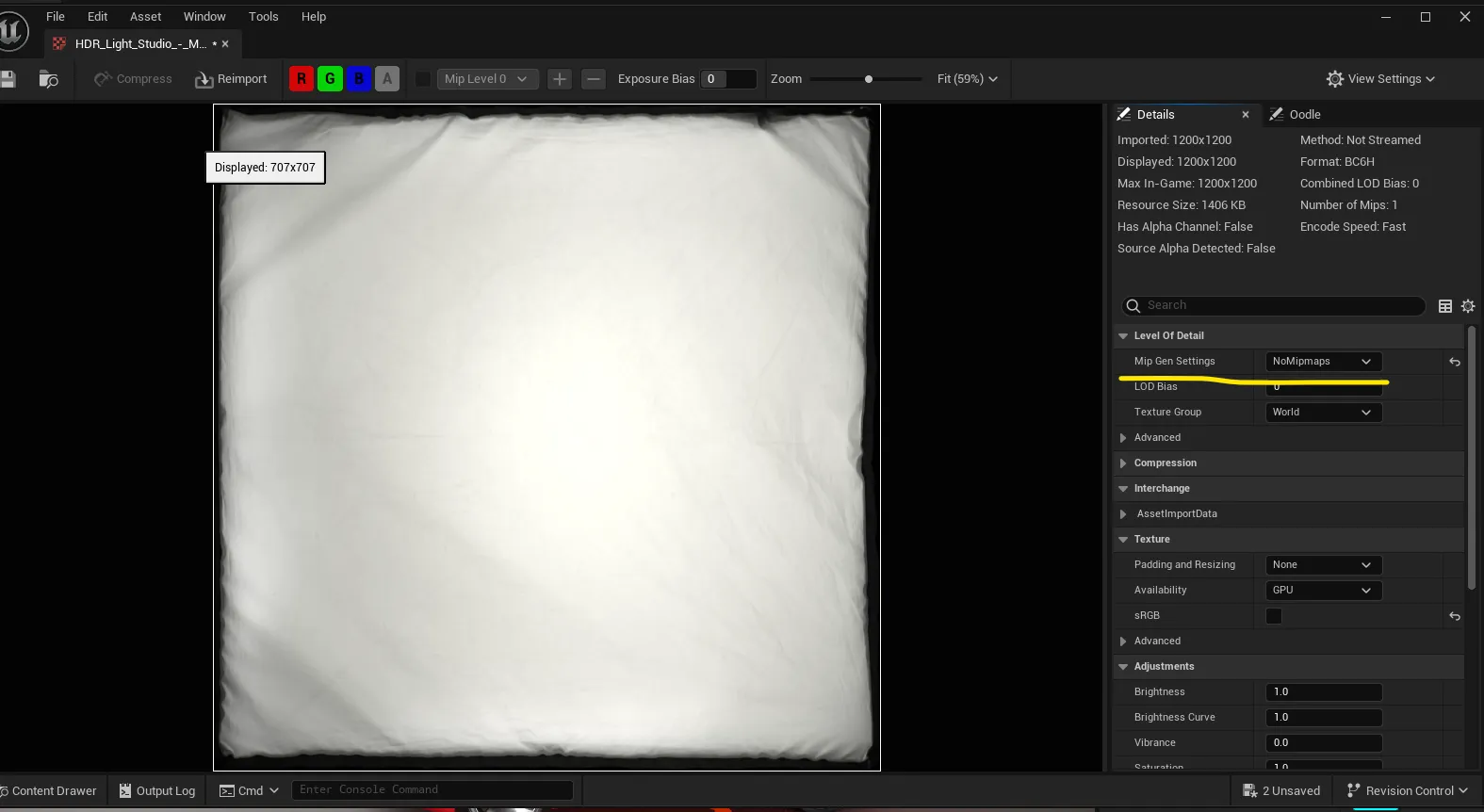Click the Compress toolbar button
1484x812 pixels.
[133, 79]
